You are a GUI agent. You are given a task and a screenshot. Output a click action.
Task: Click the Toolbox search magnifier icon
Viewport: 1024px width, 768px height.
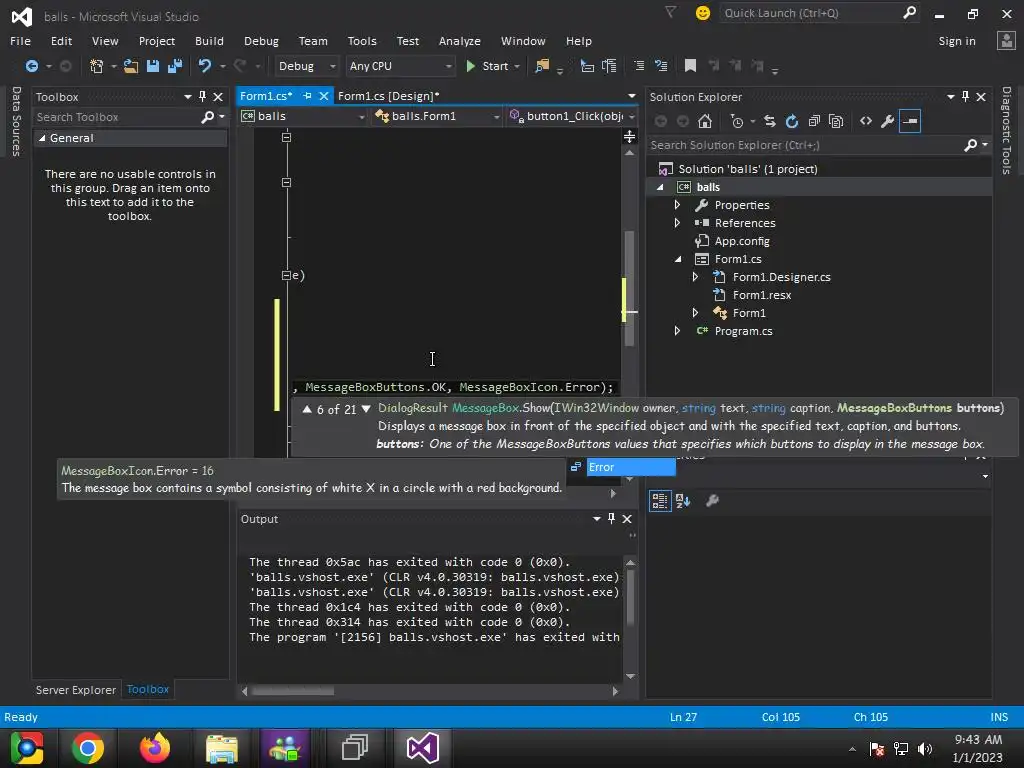pos(208,117)
